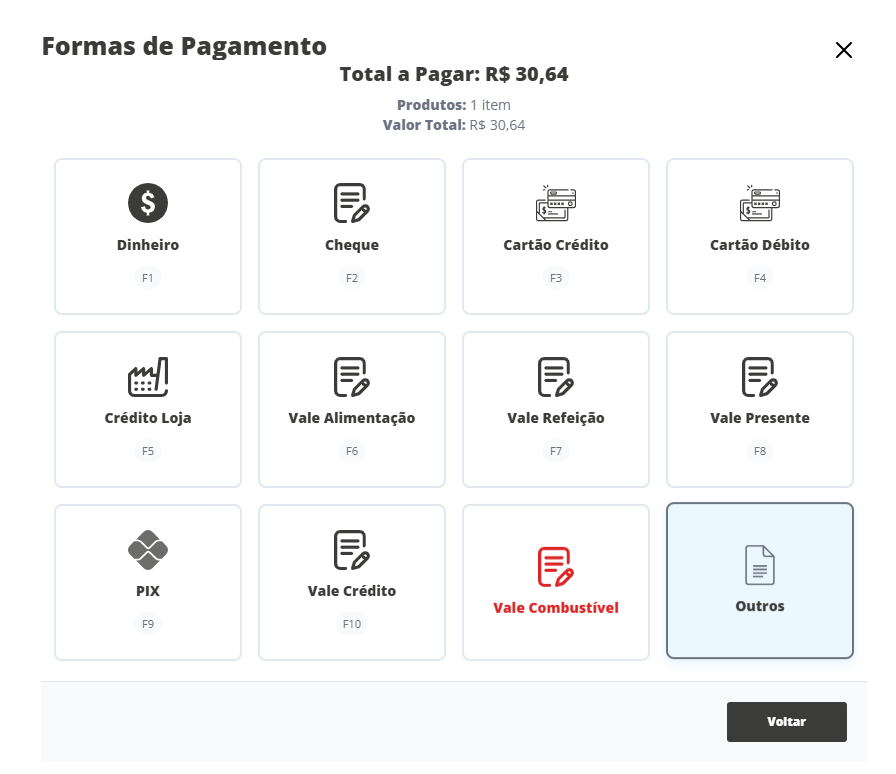Select the Vale Alimentação icon
The image size is (896, 774).
click(x=352, y=377)
